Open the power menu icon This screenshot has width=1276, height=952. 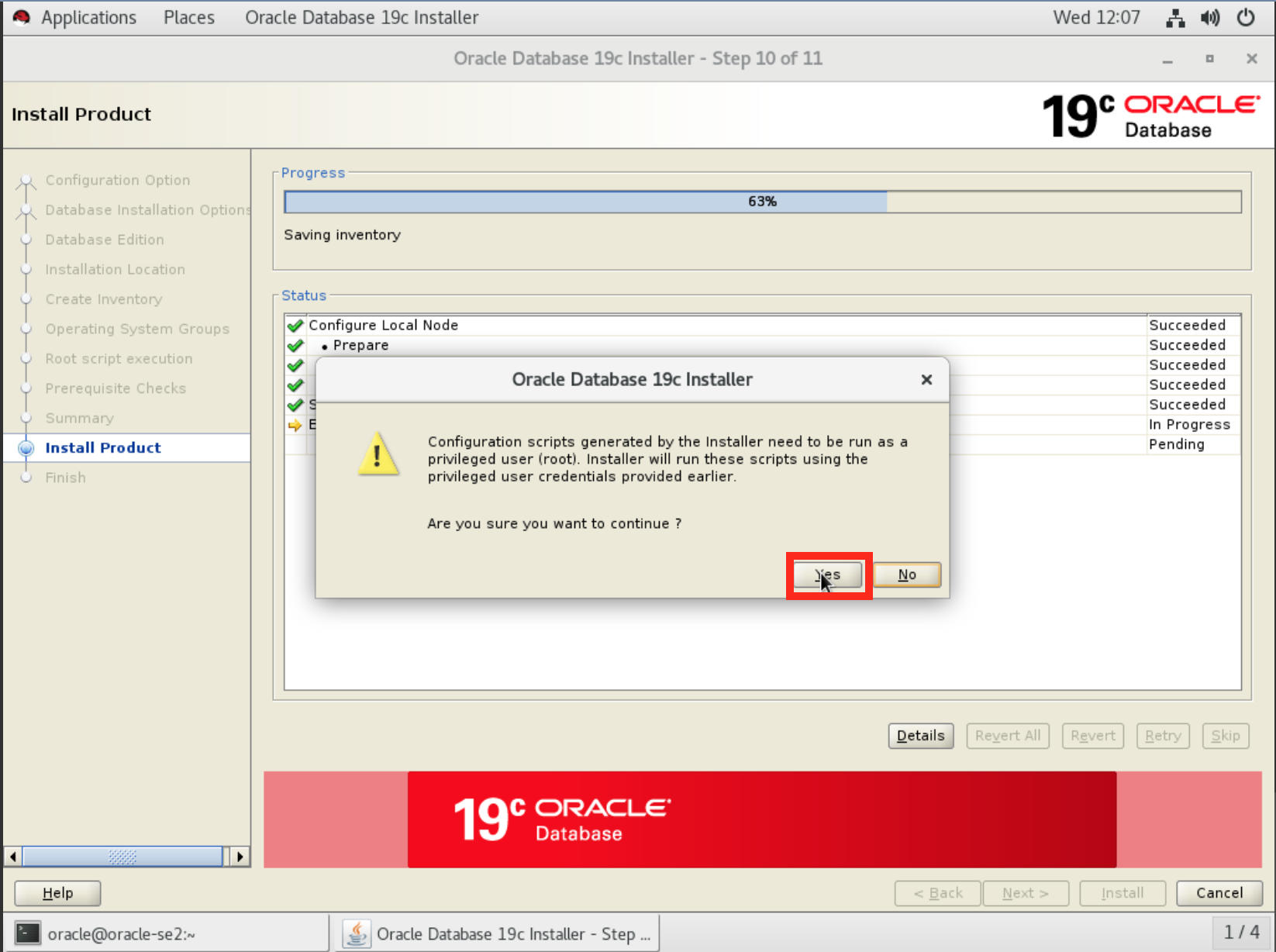pyautogui.click(x=1246, y=18)
